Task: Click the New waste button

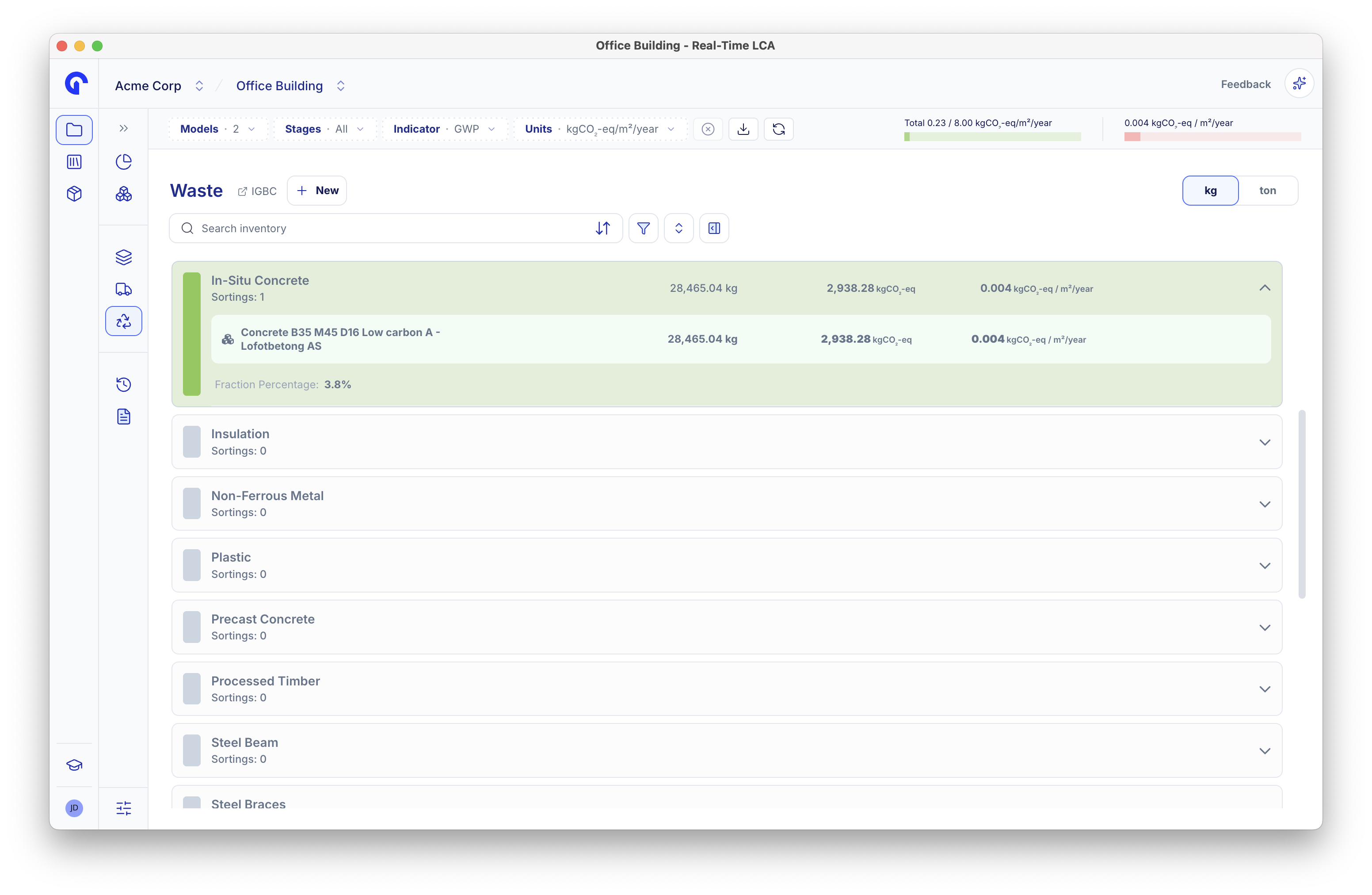Action: [316, 190]
